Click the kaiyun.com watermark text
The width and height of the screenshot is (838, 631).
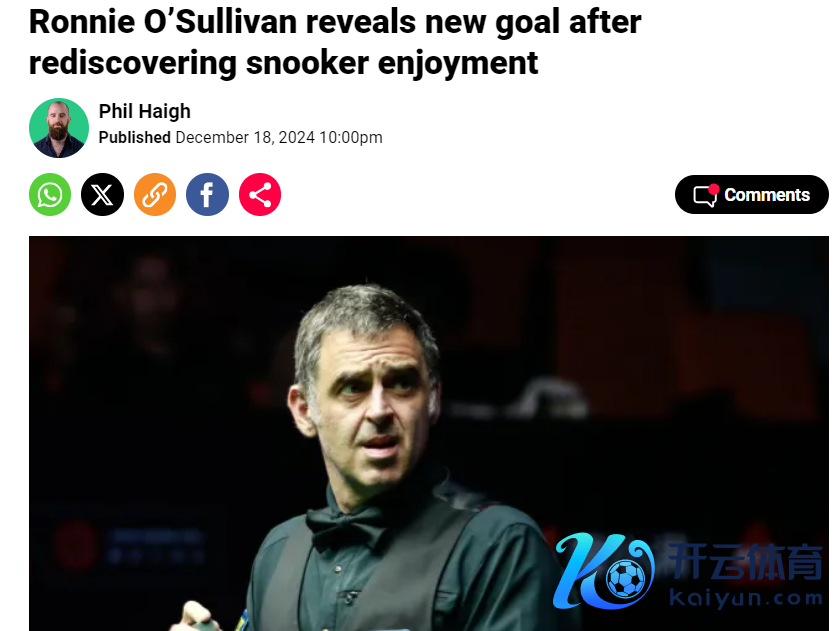[746, 598]
